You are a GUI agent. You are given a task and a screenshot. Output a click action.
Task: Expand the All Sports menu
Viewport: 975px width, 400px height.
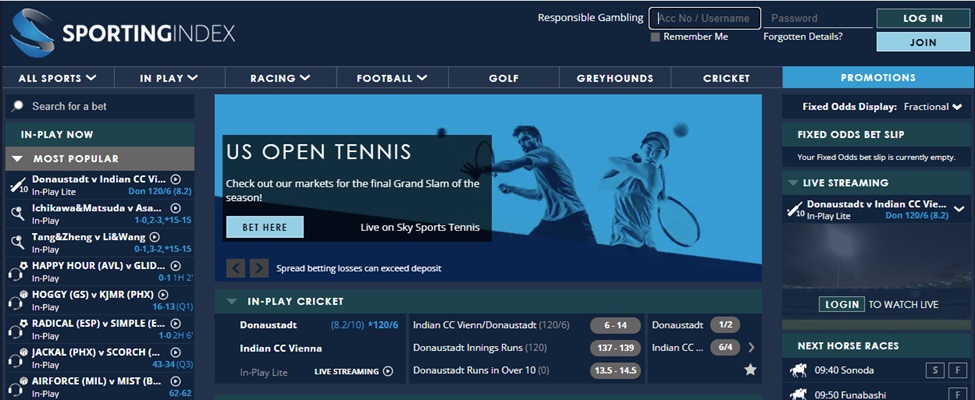(x=57, y=78)
